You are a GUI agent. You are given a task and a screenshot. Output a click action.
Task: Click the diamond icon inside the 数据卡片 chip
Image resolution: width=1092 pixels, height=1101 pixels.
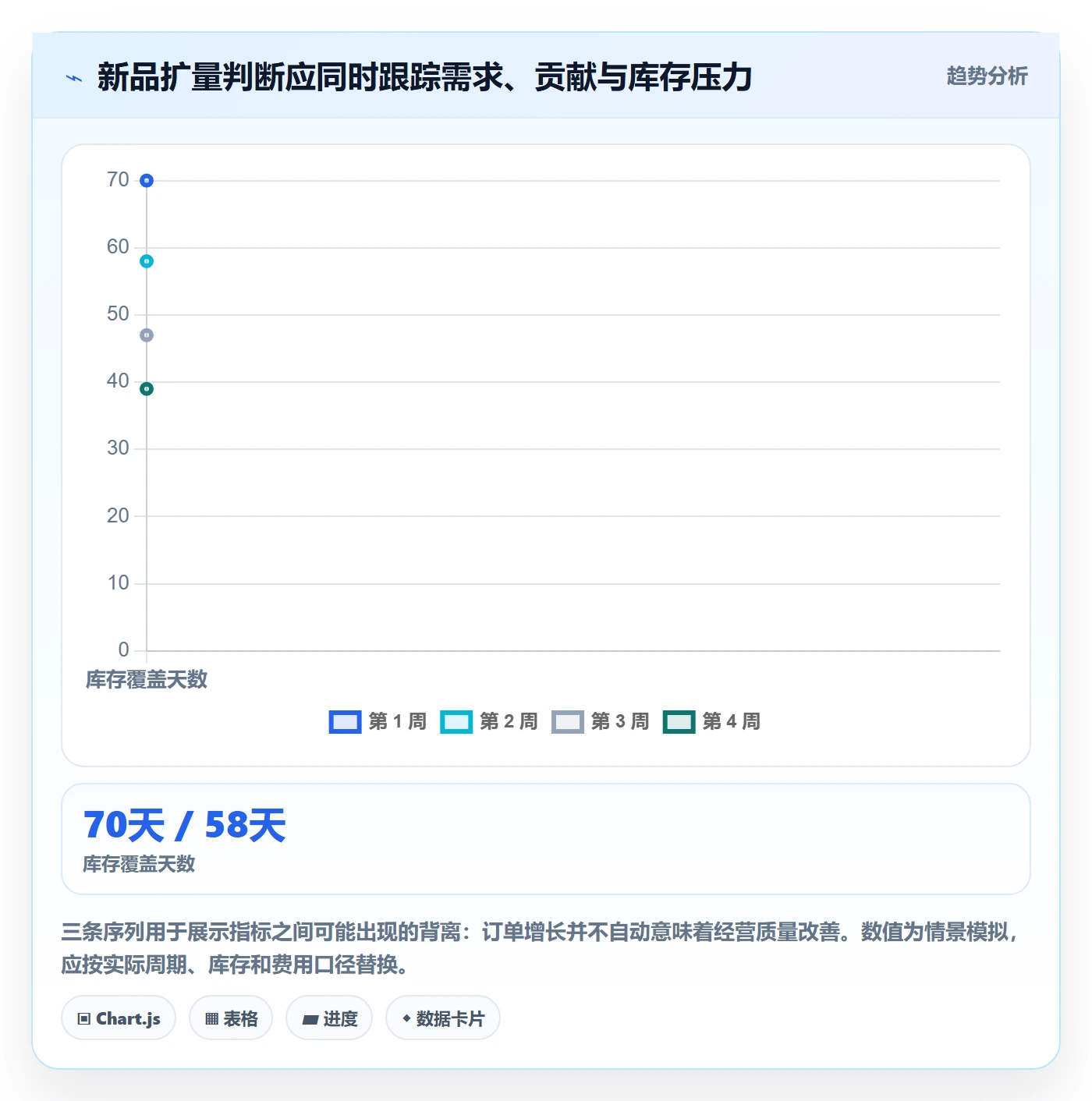click(x=406, y=1018)
